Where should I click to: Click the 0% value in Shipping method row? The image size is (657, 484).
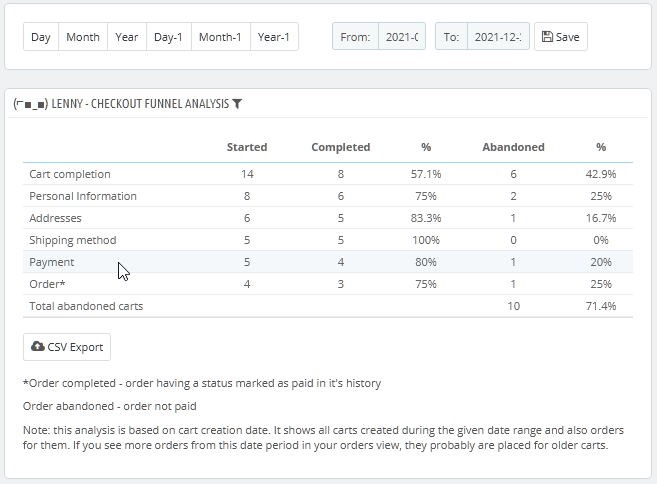point(601,240)
